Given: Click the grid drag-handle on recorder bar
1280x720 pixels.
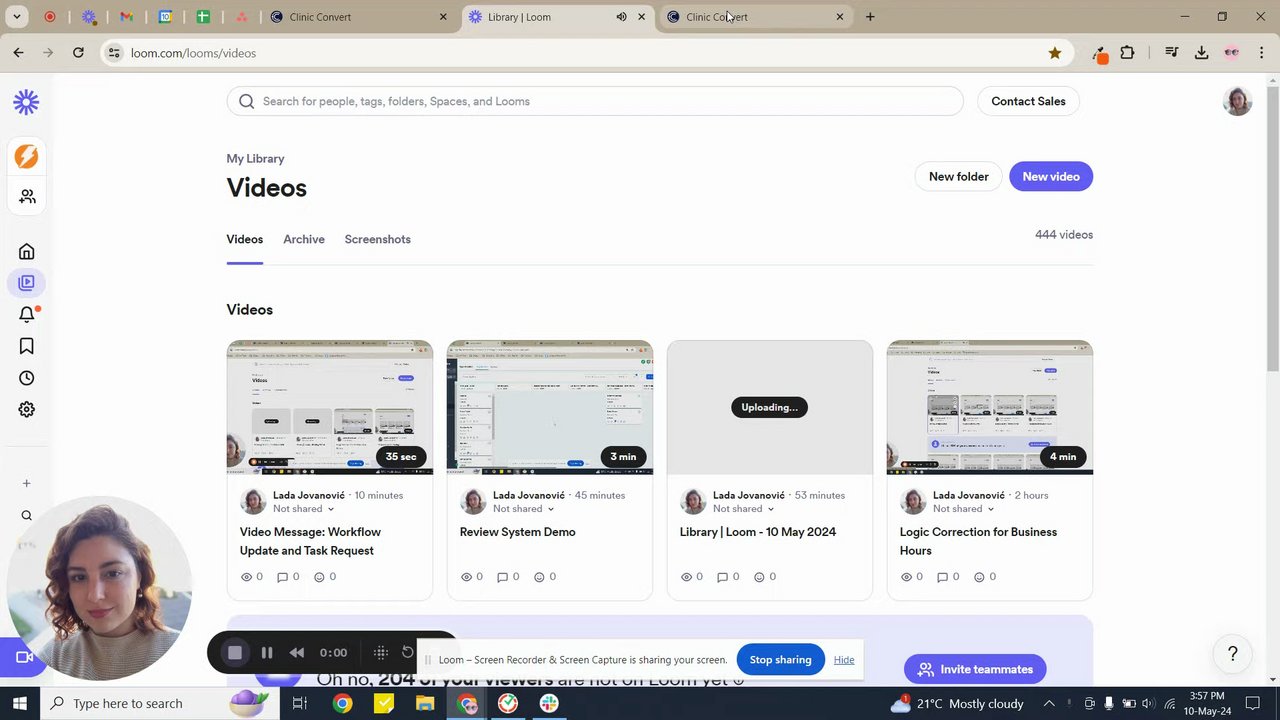Looking at the screenshot, I should click(x=381, y=653).
